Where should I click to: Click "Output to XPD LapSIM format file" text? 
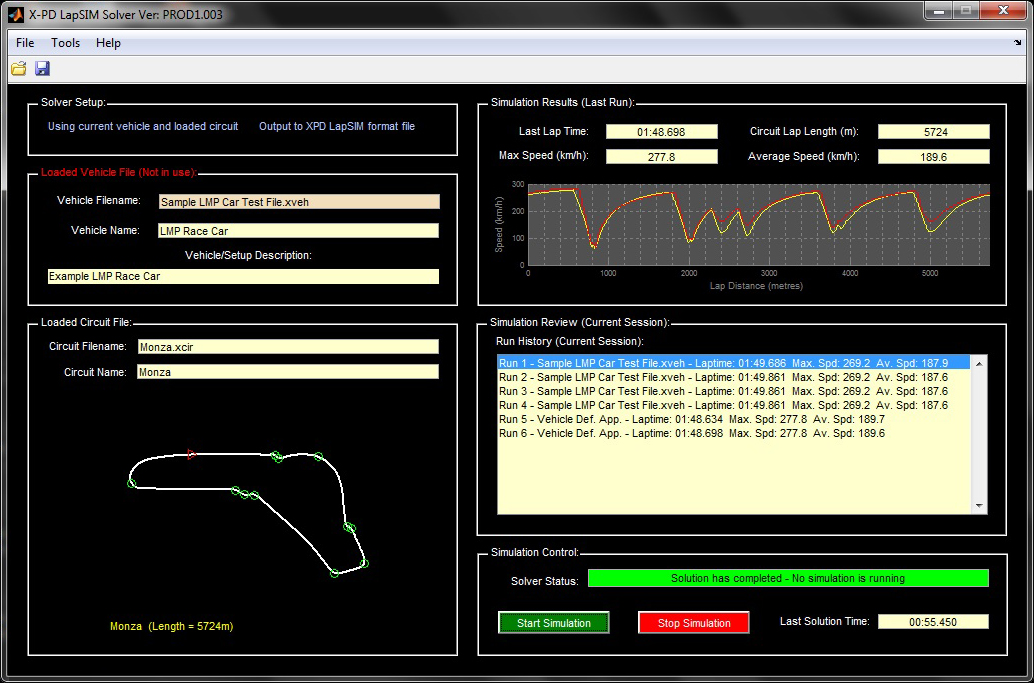pyautogui.click(x=337, y=127)
